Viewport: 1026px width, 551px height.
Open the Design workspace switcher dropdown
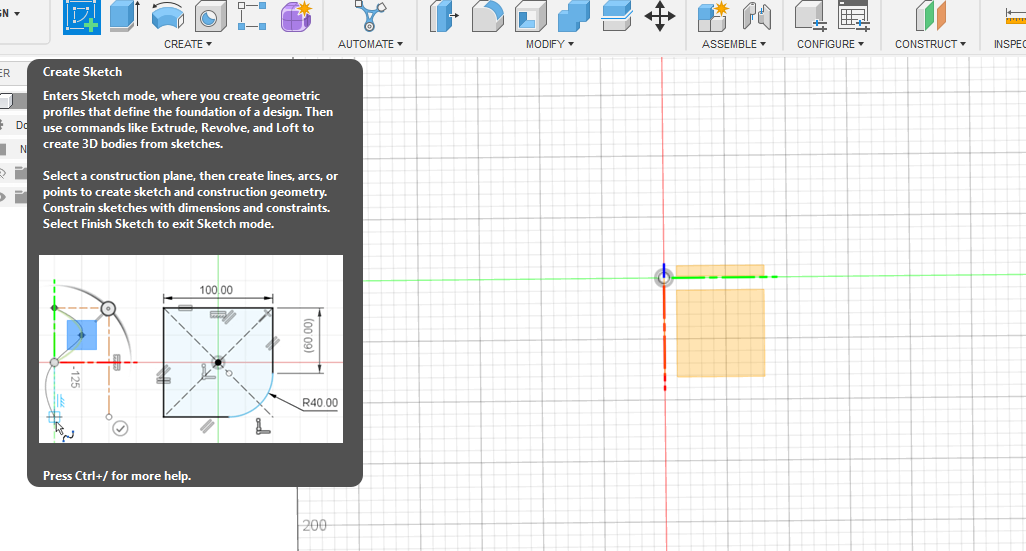(x=10, y=13)
